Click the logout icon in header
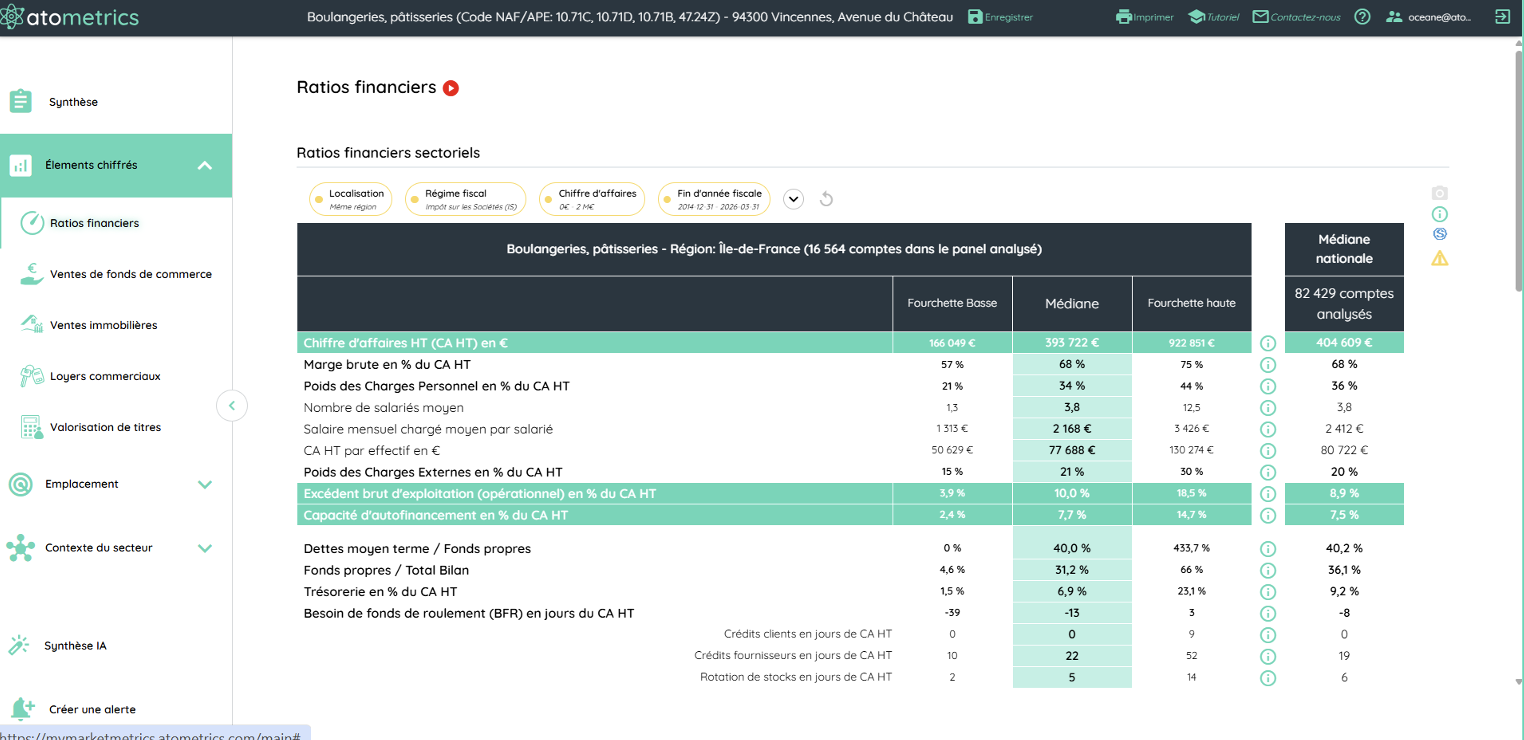This screenshot has height=740, width=1524. pyautogui.click(x=1502, y=17)
